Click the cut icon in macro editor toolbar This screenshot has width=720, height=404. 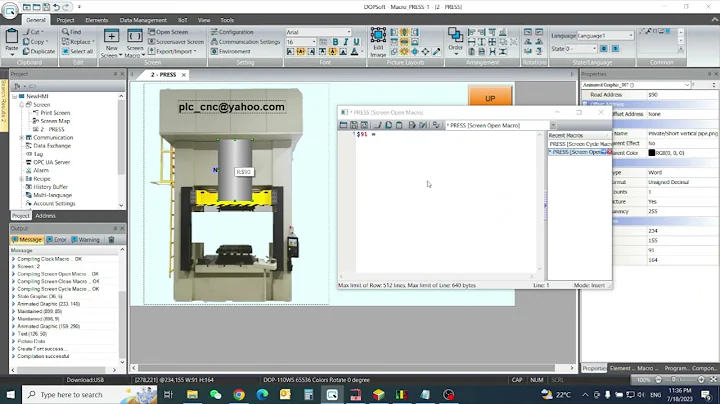click(378, 125)
